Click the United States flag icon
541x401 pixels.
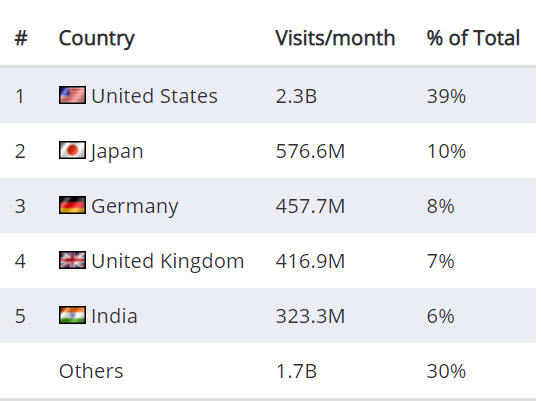(72, 95)
